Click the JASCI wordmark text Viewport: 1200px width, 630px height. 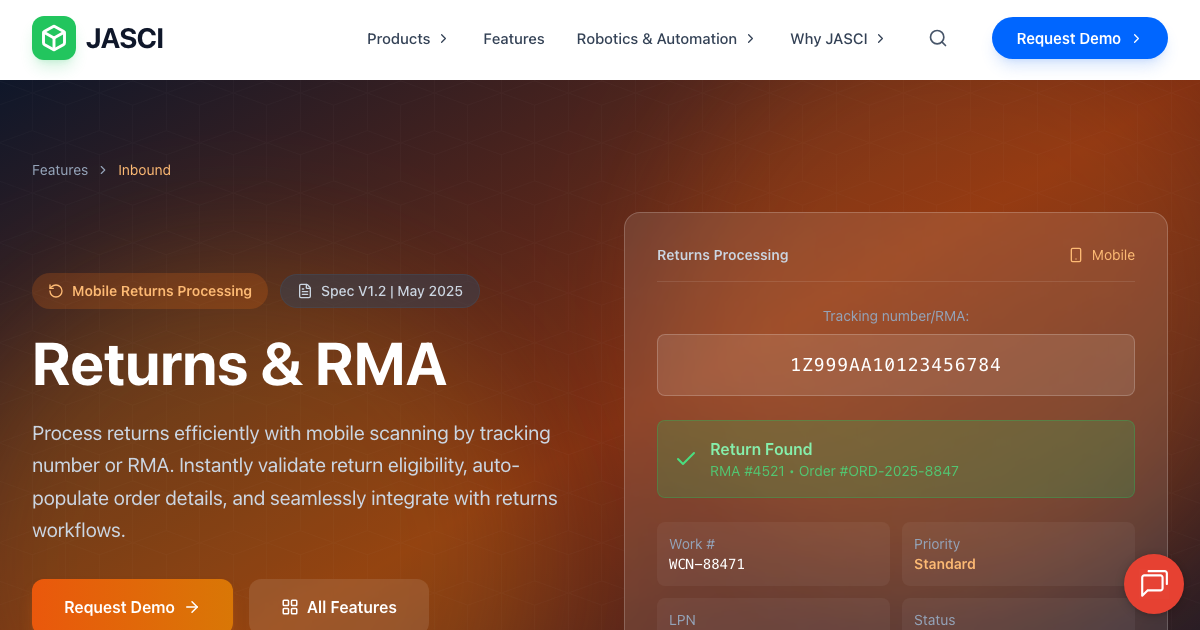point(124,38)
